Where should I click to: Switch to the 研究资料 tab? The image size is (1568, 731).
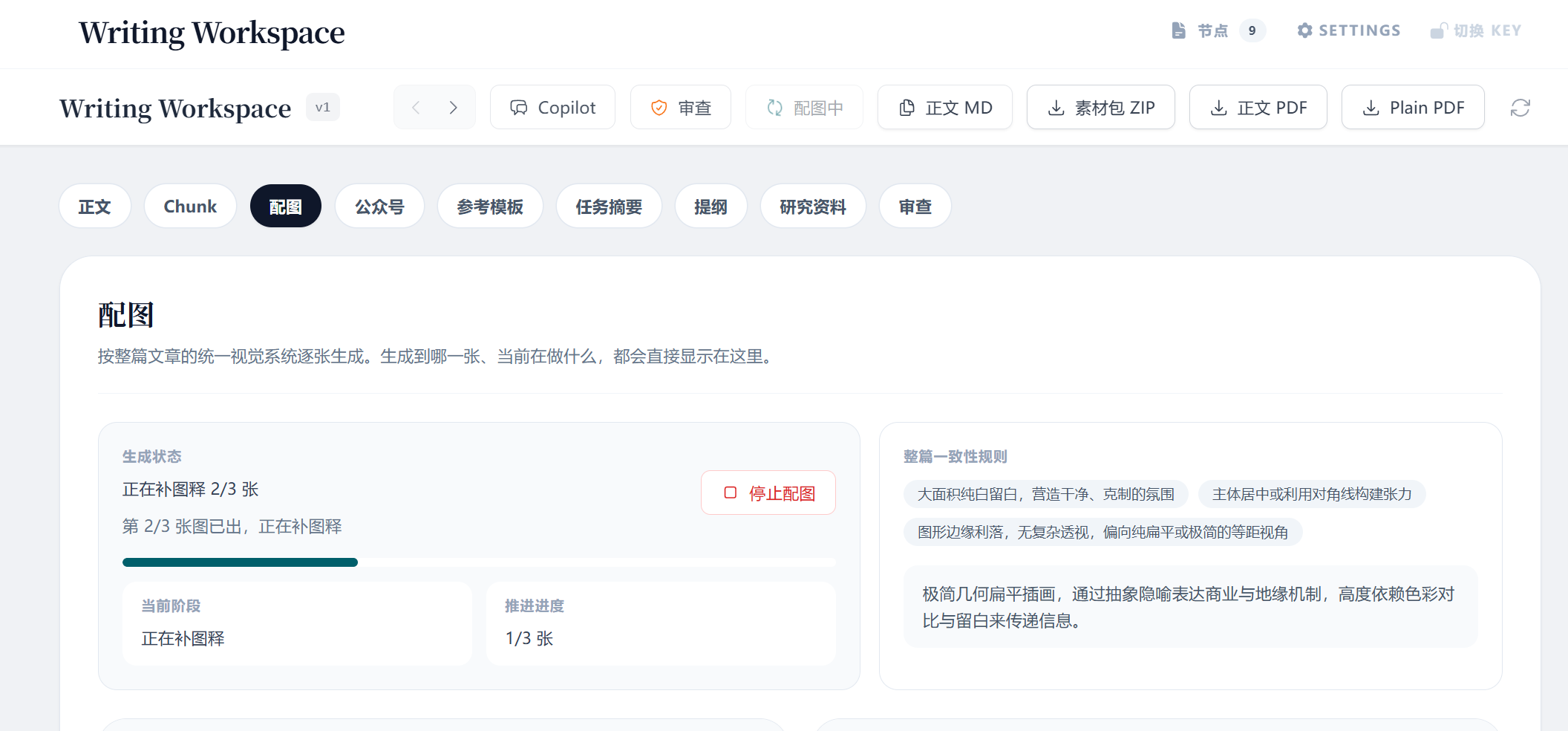pos(812,207)
